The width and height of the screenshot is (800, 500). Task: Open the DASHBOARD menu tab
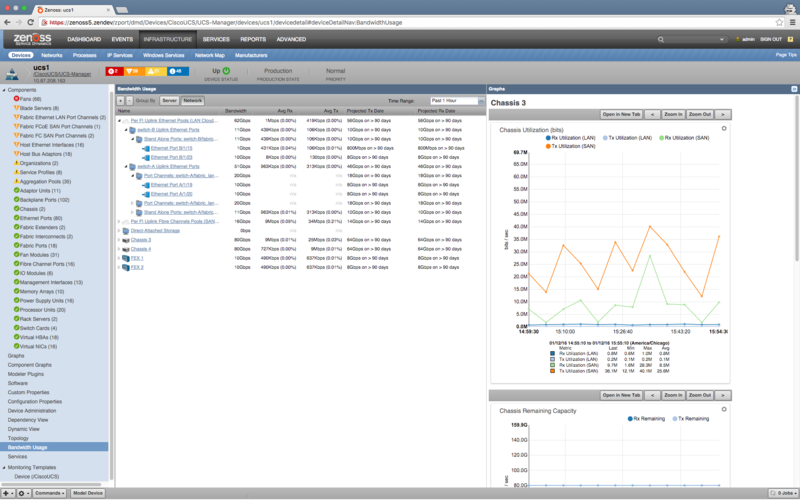pyautogui.click(x=84, y=39)
